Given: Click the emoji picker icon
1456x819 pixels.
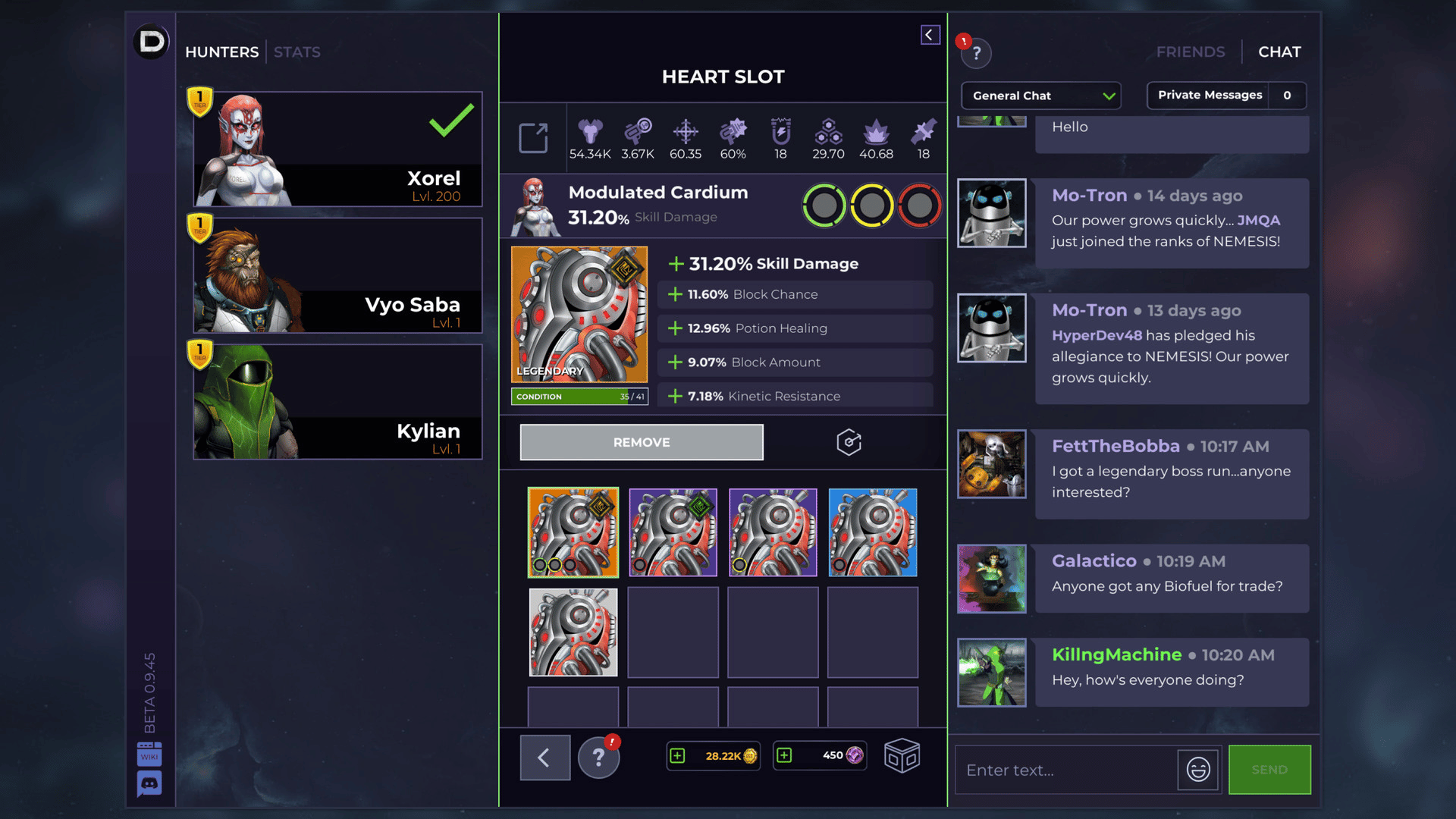Looking at the screenshot, I should pyautogui.click(x=1198, y=770).
